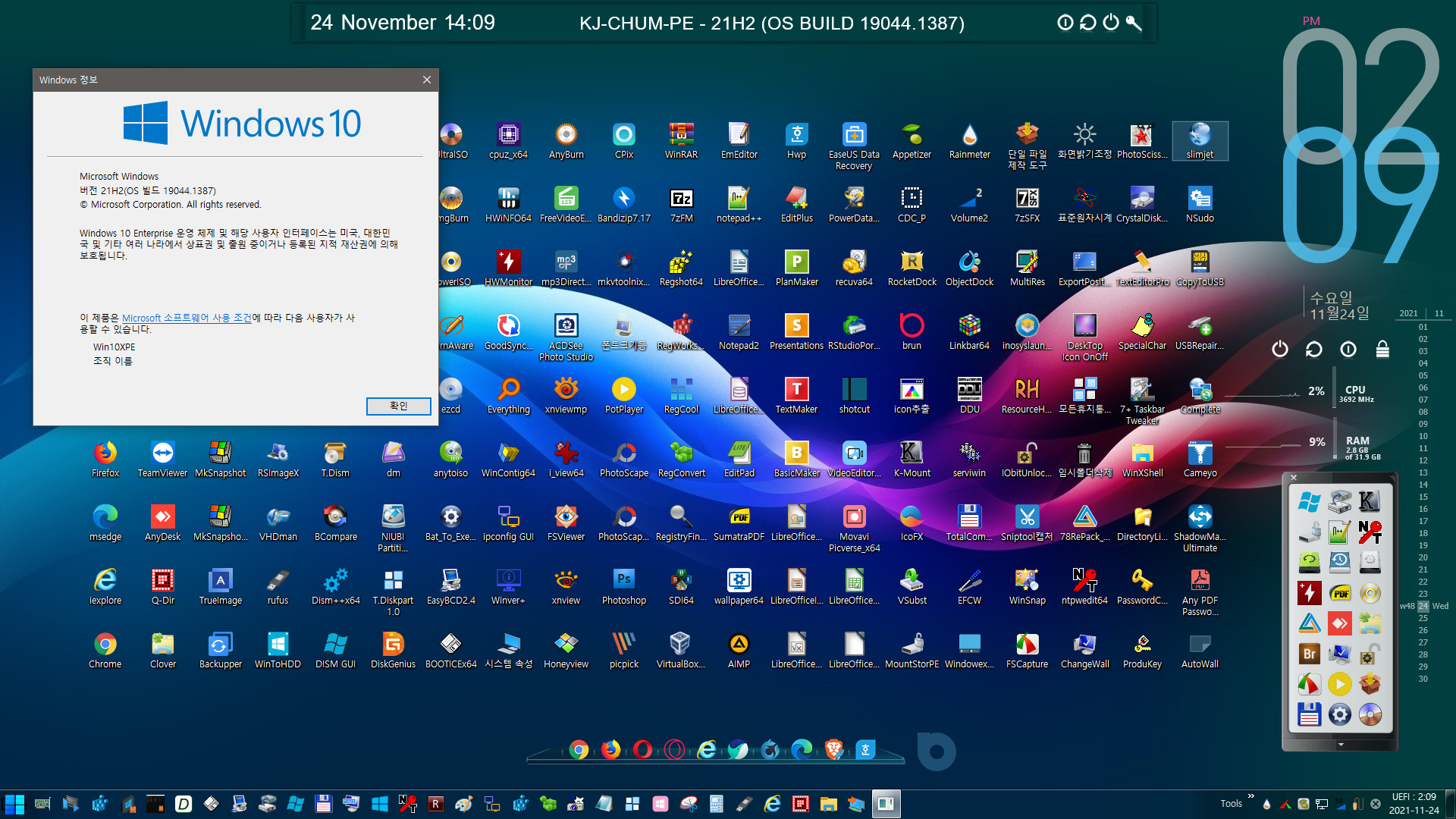Open EasyBCD2.4 desktop icon

[450, 587]
